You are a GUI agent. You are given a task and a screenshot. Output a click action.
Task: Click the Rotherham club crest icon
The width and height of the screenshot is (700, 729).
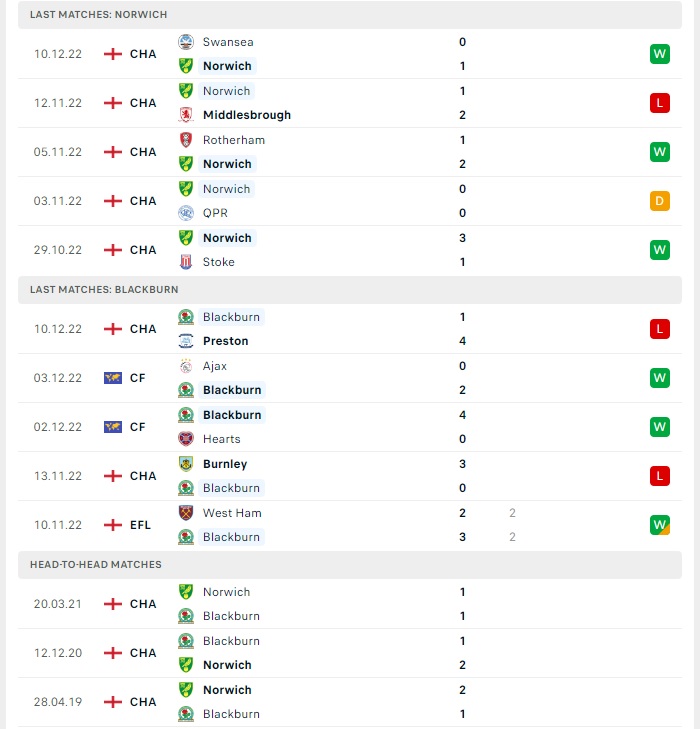(x=186, y=139)
